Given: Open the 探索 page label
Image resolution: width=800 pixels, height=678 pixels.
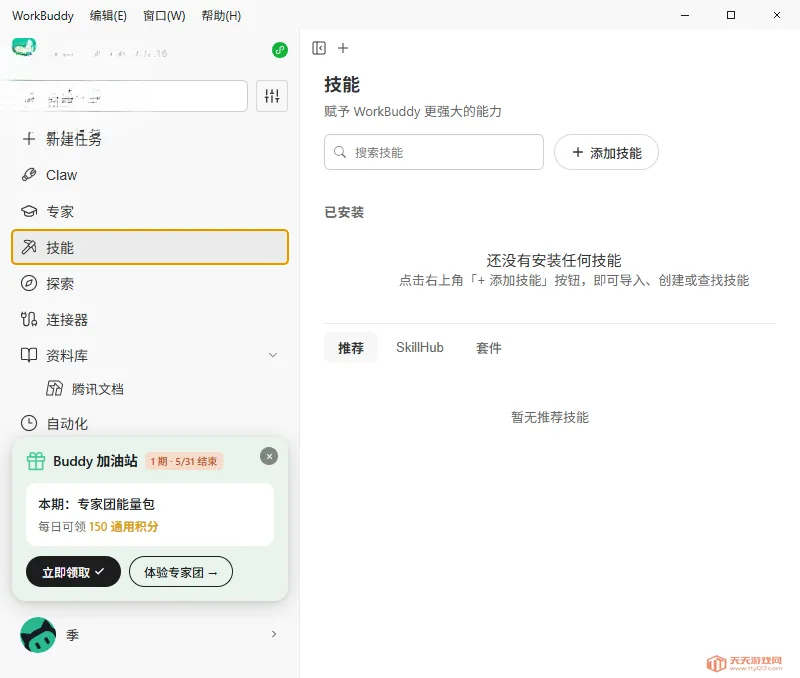Looking at the screenshot, I should click(60, 284).
